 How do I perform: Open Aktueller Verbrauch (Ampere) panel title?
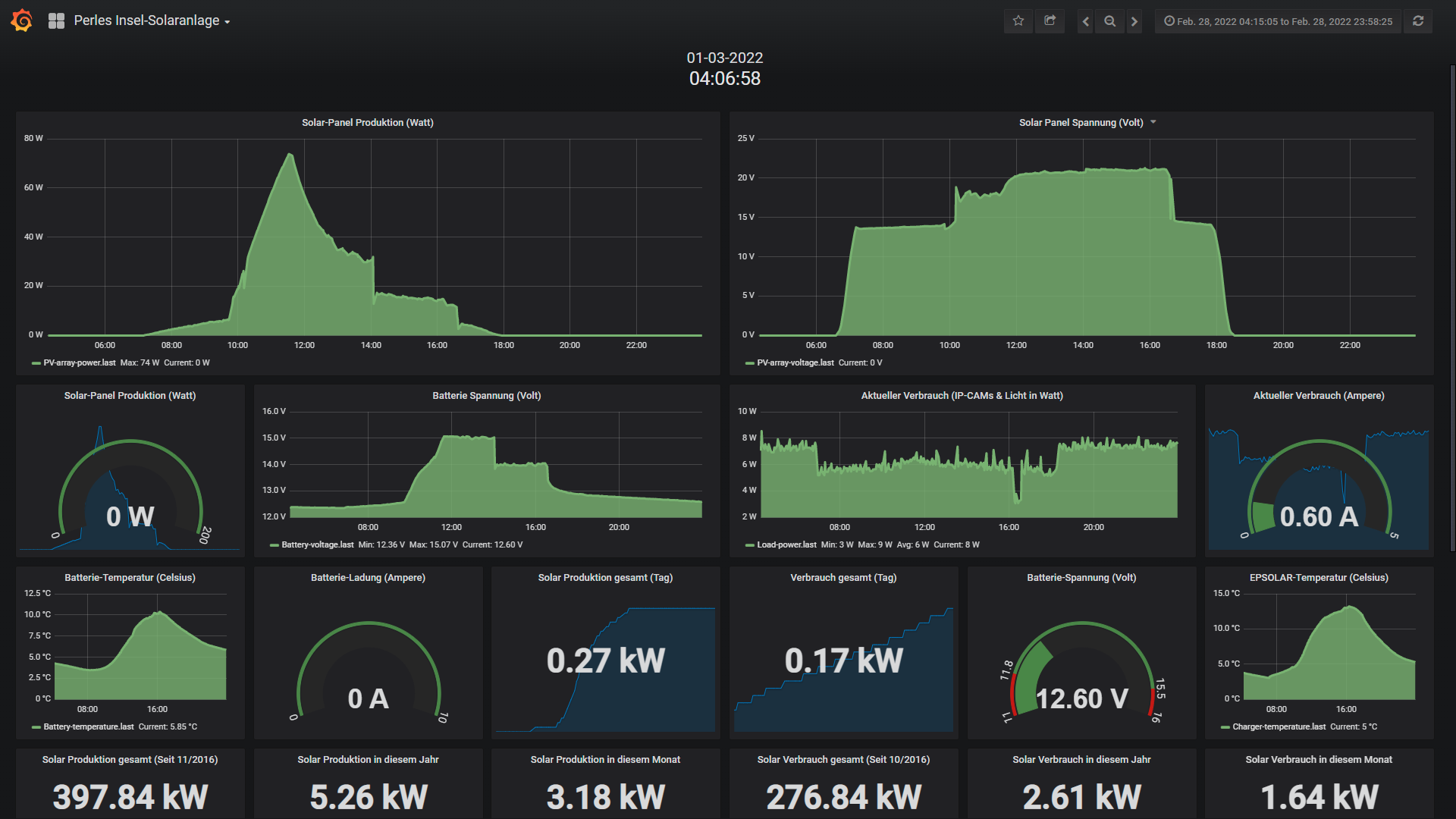pos(1318,396)
